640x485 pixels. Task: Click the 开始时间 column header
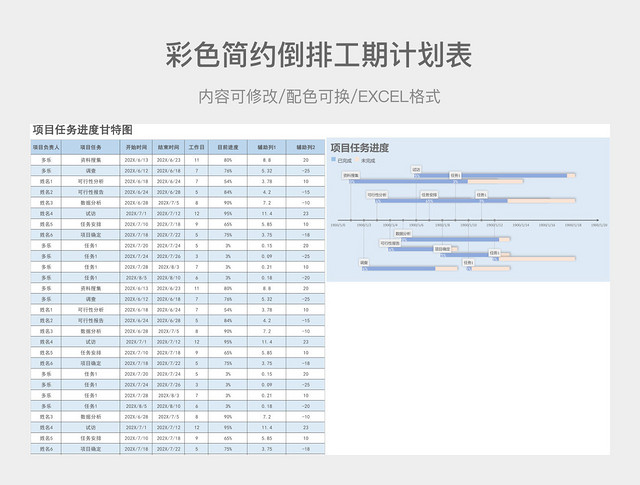coord(136,147)
